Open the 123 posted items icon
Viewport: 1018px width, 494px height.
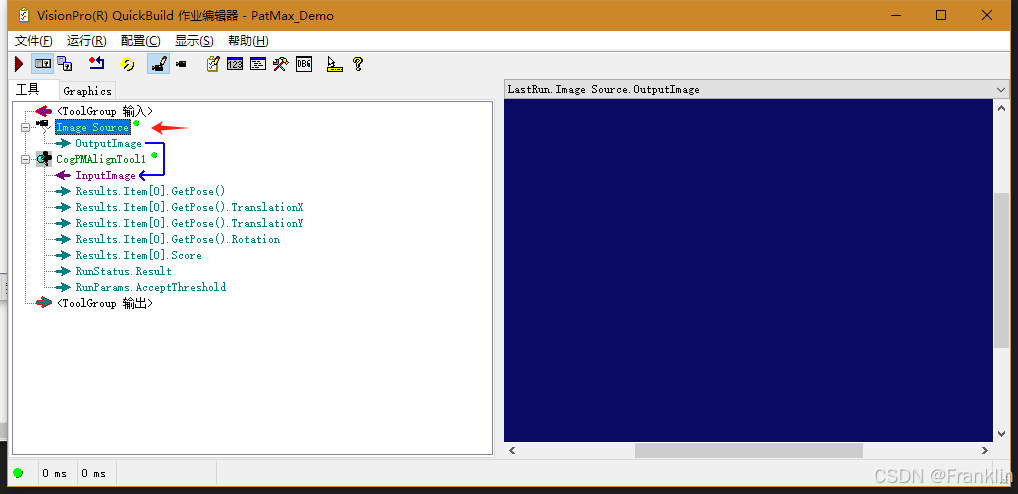point(235,64)
